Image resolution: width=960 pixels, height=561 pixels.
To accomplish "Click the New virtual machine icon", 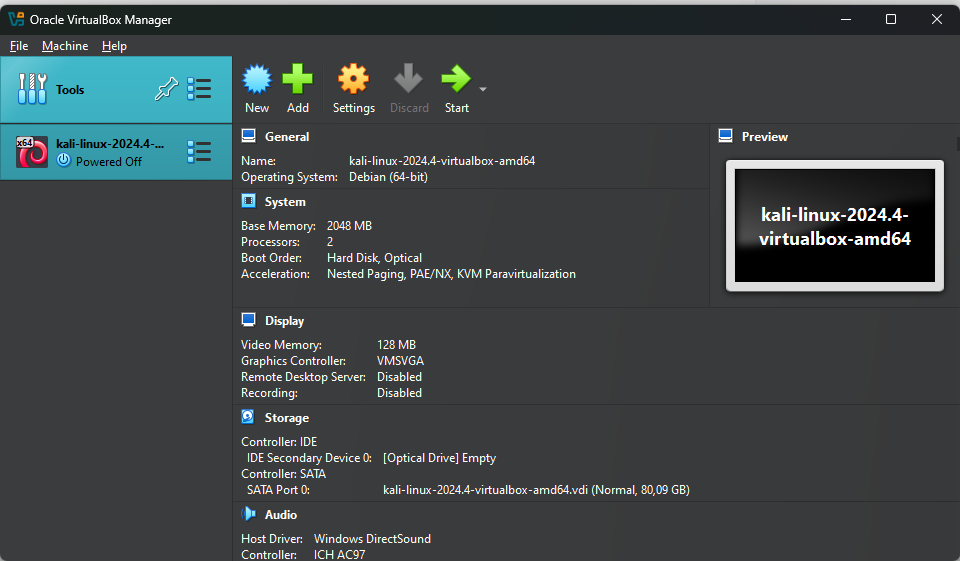I will (257, 79).
